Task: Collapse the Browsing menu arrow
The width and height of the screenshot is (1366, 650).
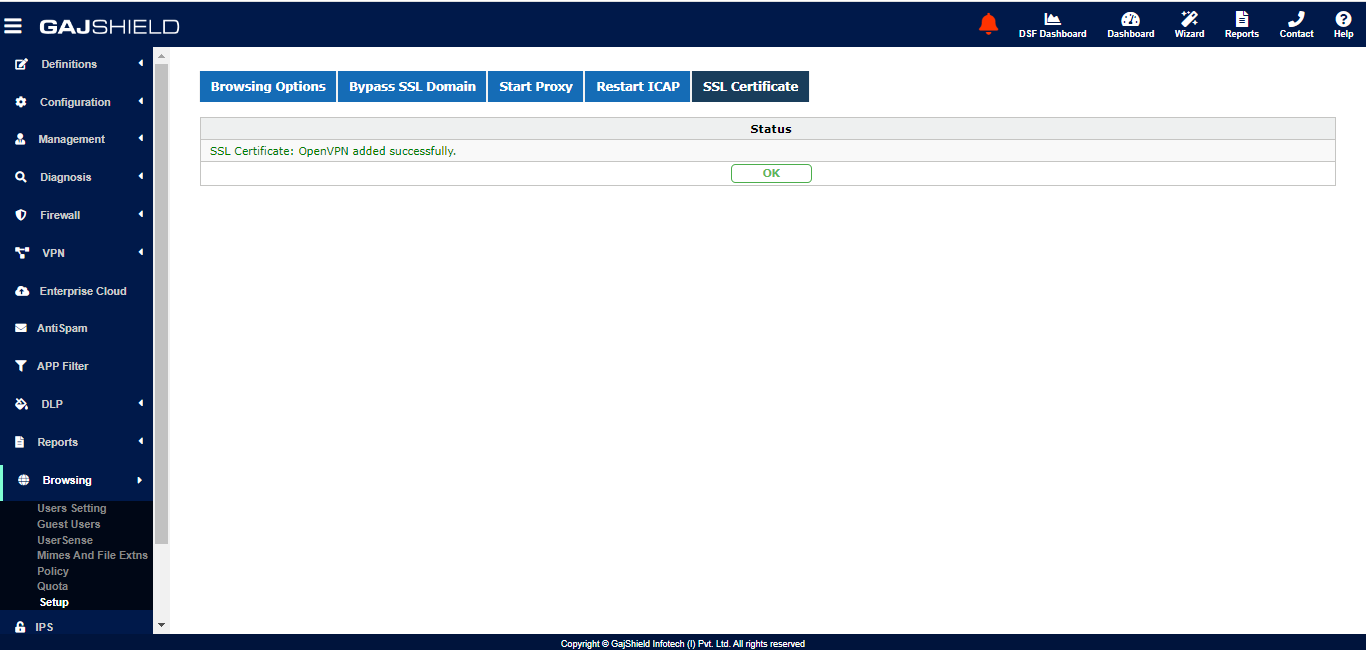Action: click(x=140, y=480)
